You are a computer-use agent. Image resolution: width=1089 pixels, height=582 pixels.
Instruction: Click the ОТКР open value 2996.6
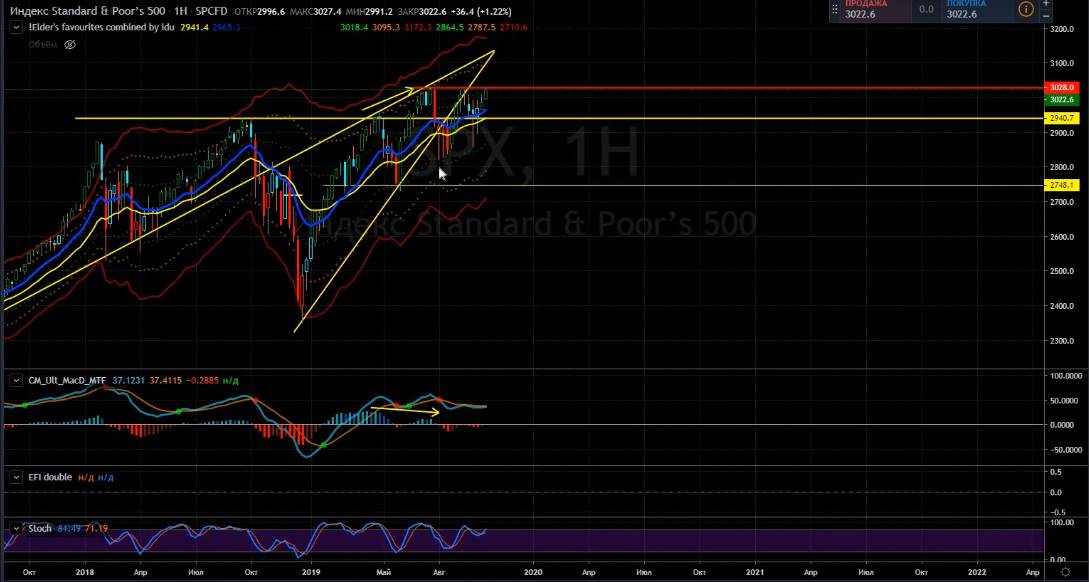tap(271, 12)
